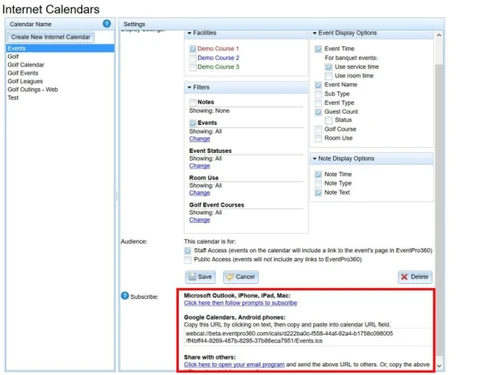This screenshot has width=500, height=375.
Task: Toggle the Demo Course 1 checkbox
Action: pos(193,49)
